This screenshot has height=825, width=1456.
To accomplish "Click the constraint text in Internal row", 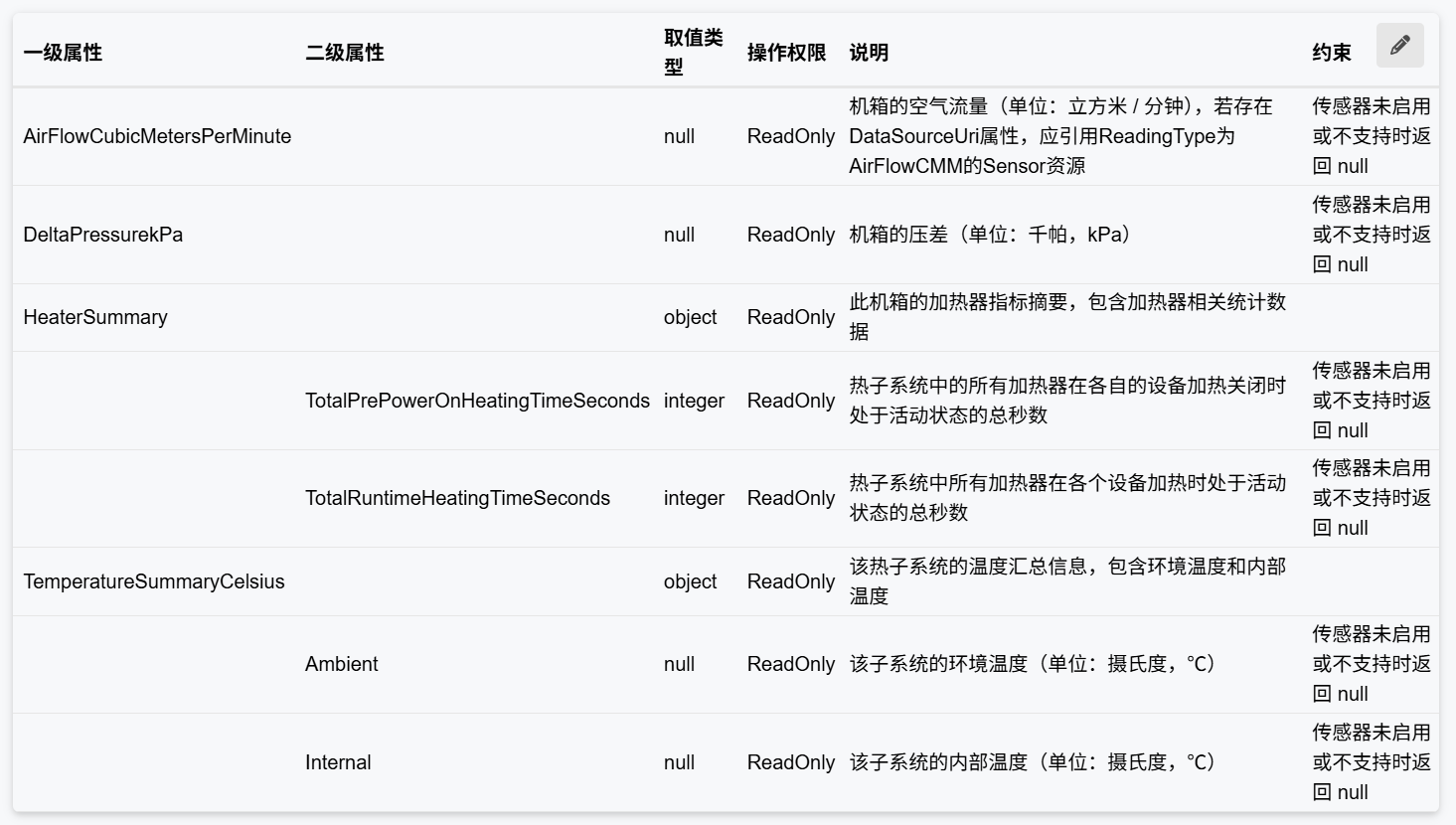I will pyautogui.click(x=1371, y=762).
